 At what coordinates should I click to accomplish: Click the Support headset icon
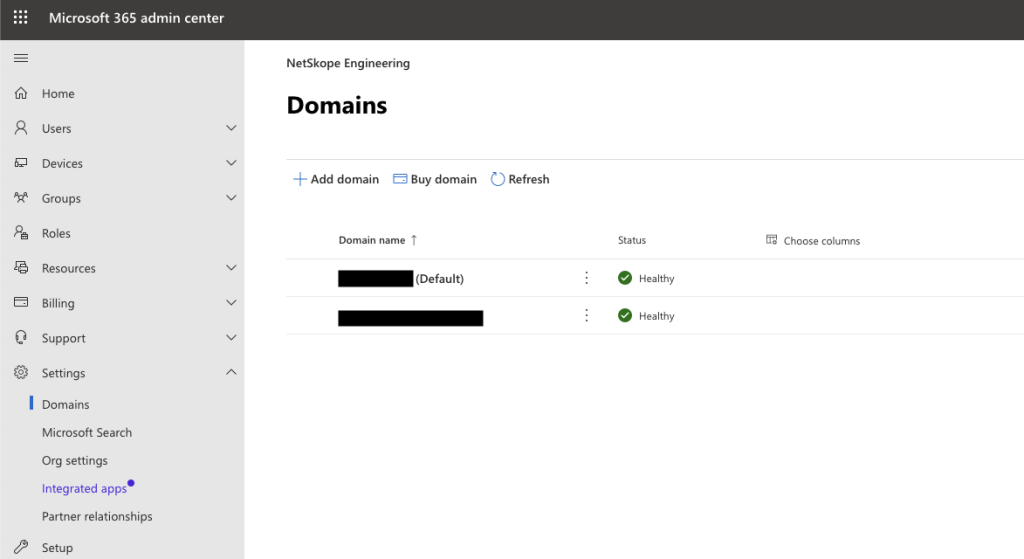pos(21,337)
